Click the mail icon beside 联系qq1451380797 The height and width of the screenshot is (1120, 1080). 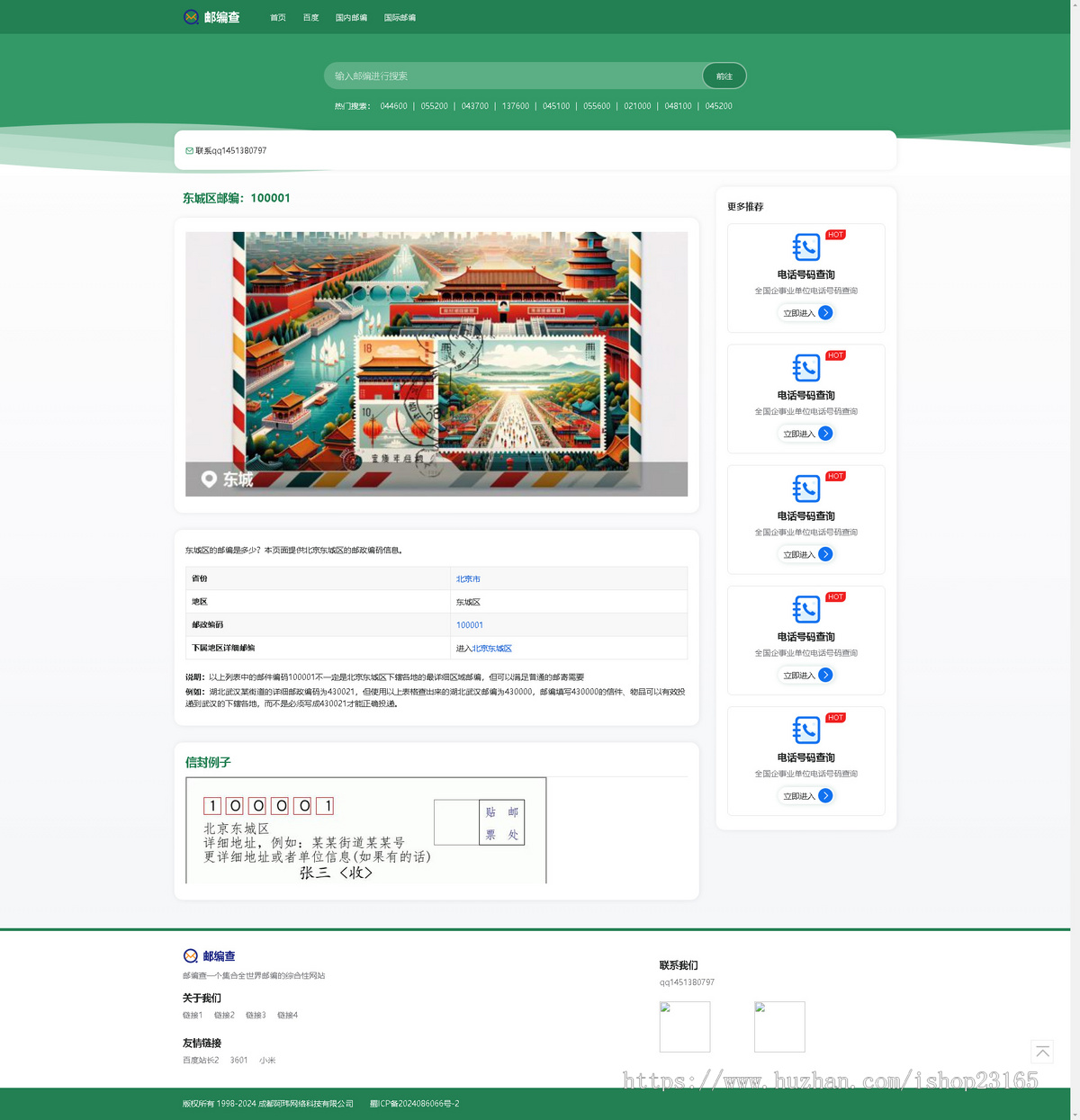tap(189, 151)
